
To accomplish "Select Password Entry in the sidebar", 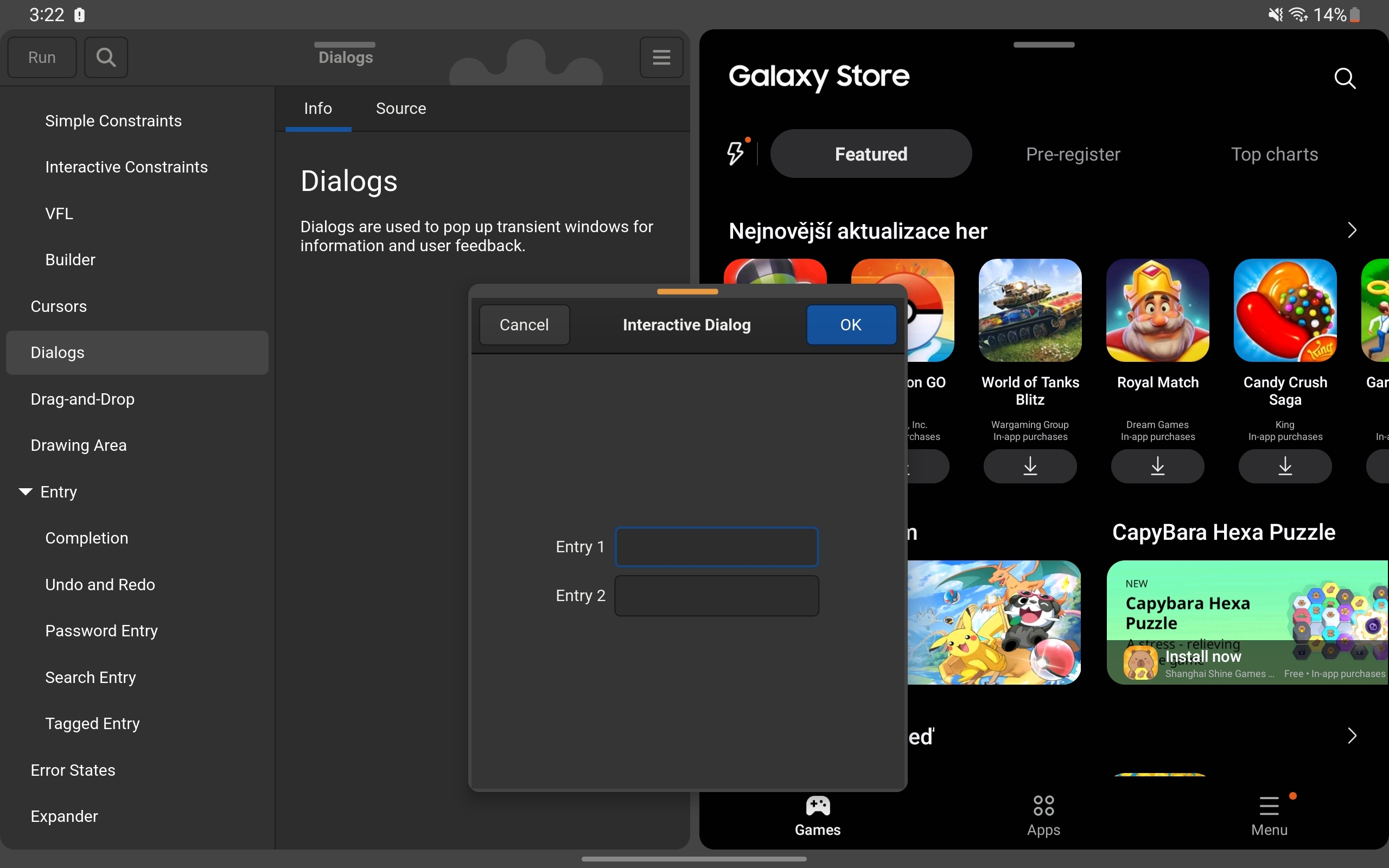I will [101, 630].
